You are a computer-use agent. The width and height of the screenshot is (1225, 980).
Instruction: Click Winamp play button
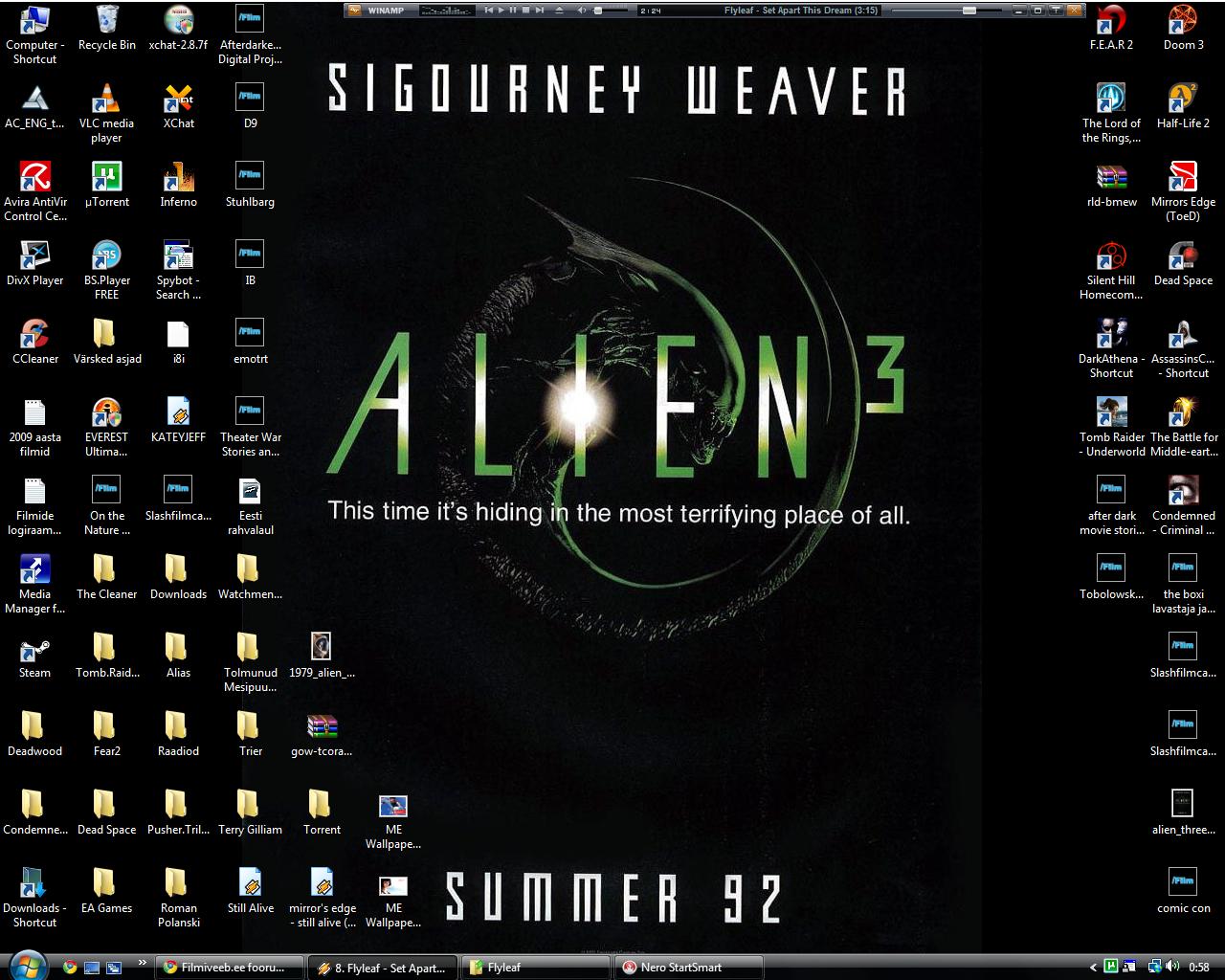[x=501, y=11]
